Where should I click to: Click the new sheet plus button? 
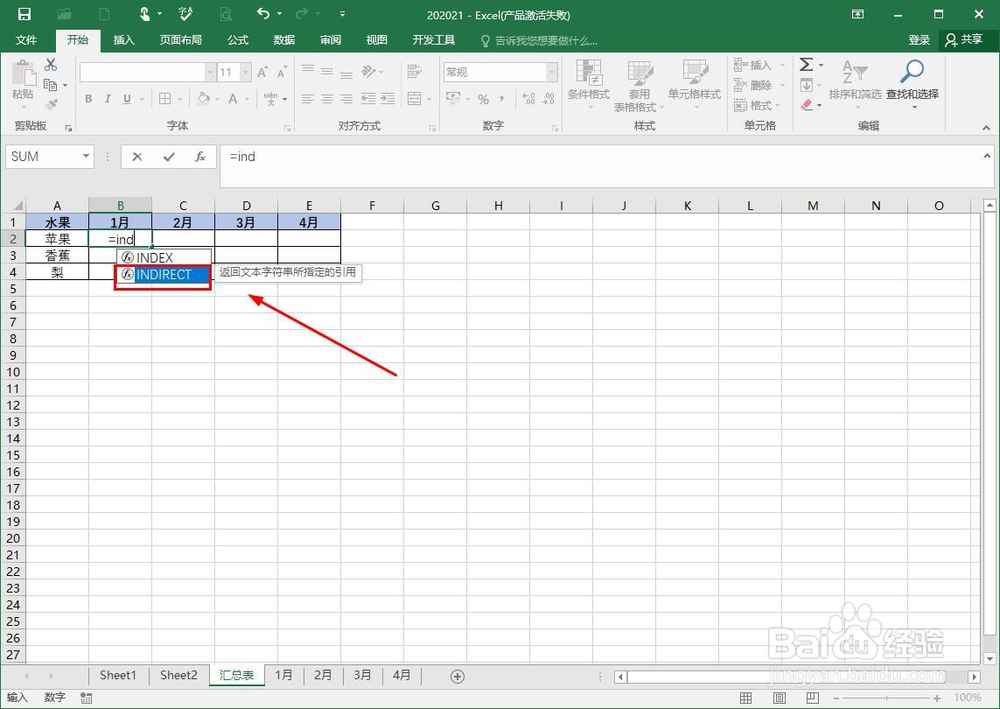pyautogui.click(x=457, y=676)
